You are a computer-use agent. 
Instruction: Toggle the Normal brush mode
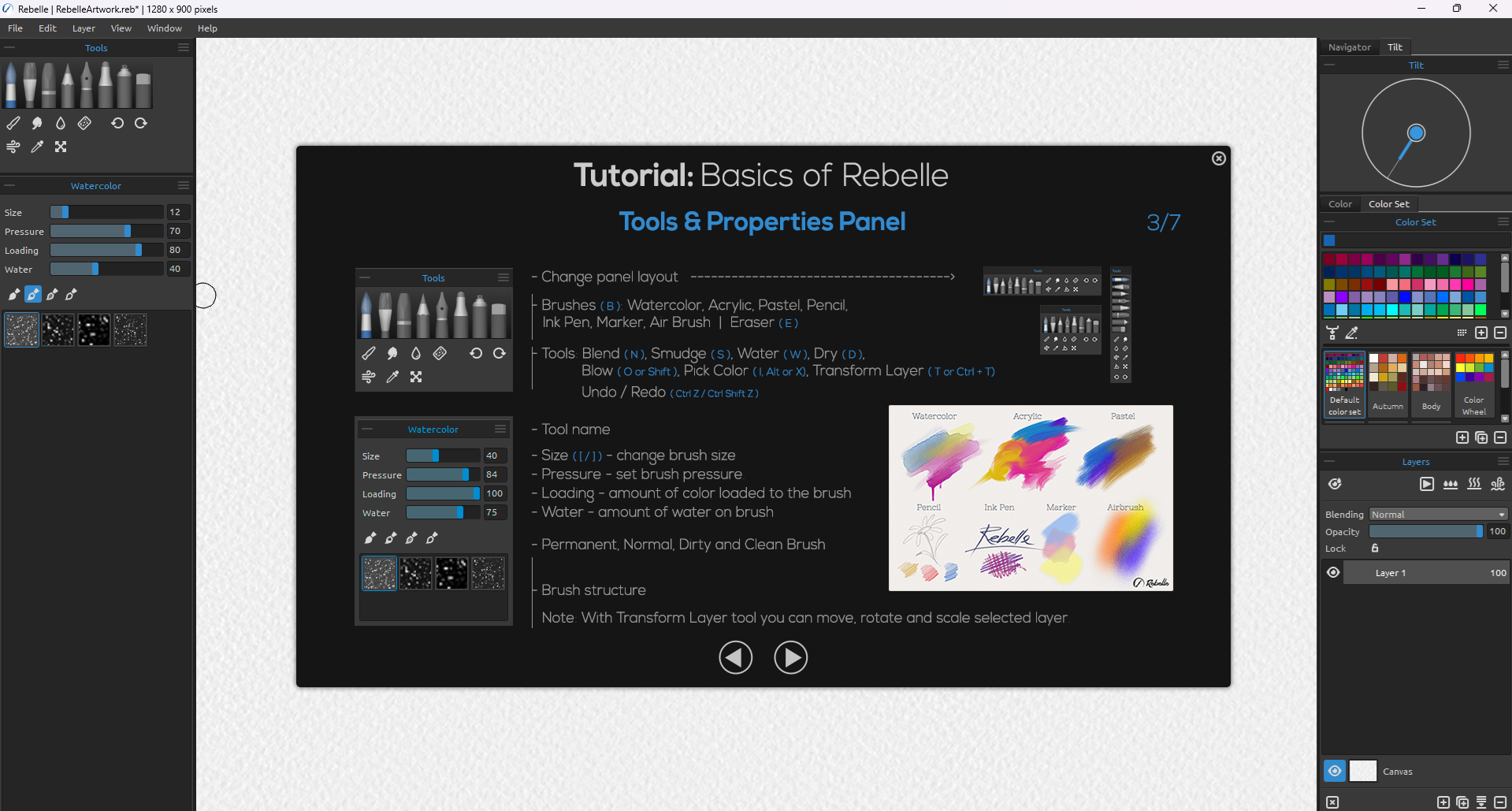32,294
